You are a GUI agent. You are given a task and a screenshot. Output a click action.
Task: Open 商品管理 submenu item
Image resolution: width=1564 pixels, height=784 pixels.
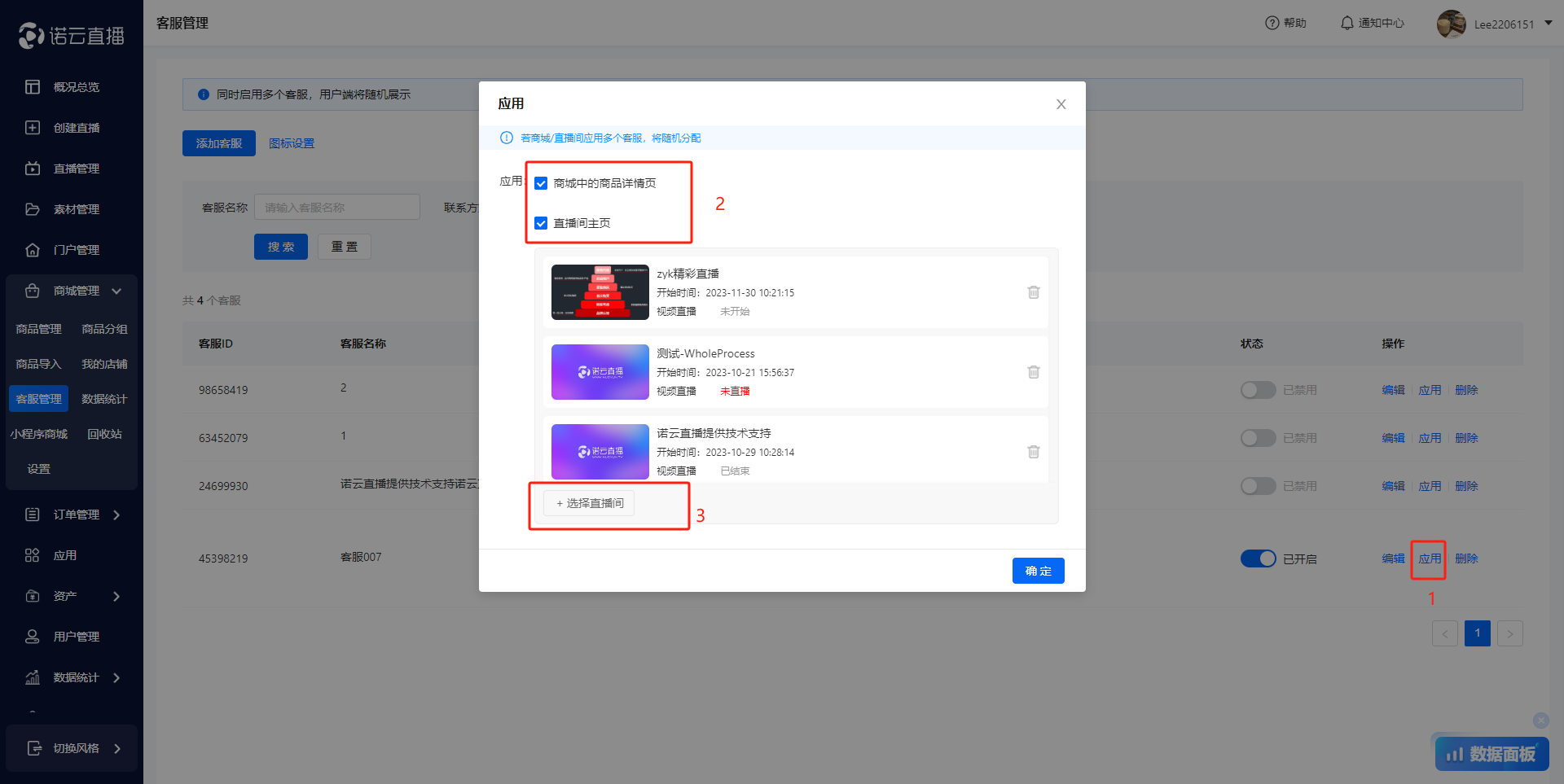(x=38, y=329)
